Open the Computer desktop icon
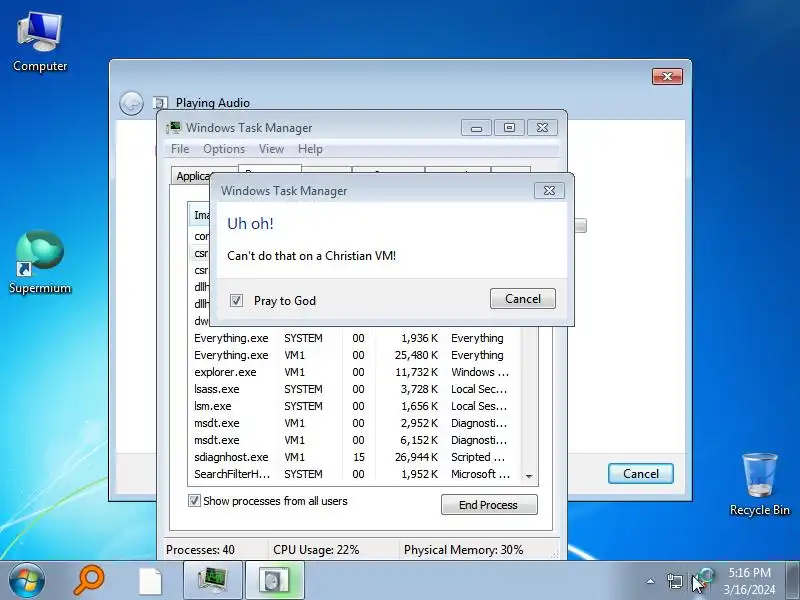800x600 pixels. pyautogui.click(x=40, y=42)
